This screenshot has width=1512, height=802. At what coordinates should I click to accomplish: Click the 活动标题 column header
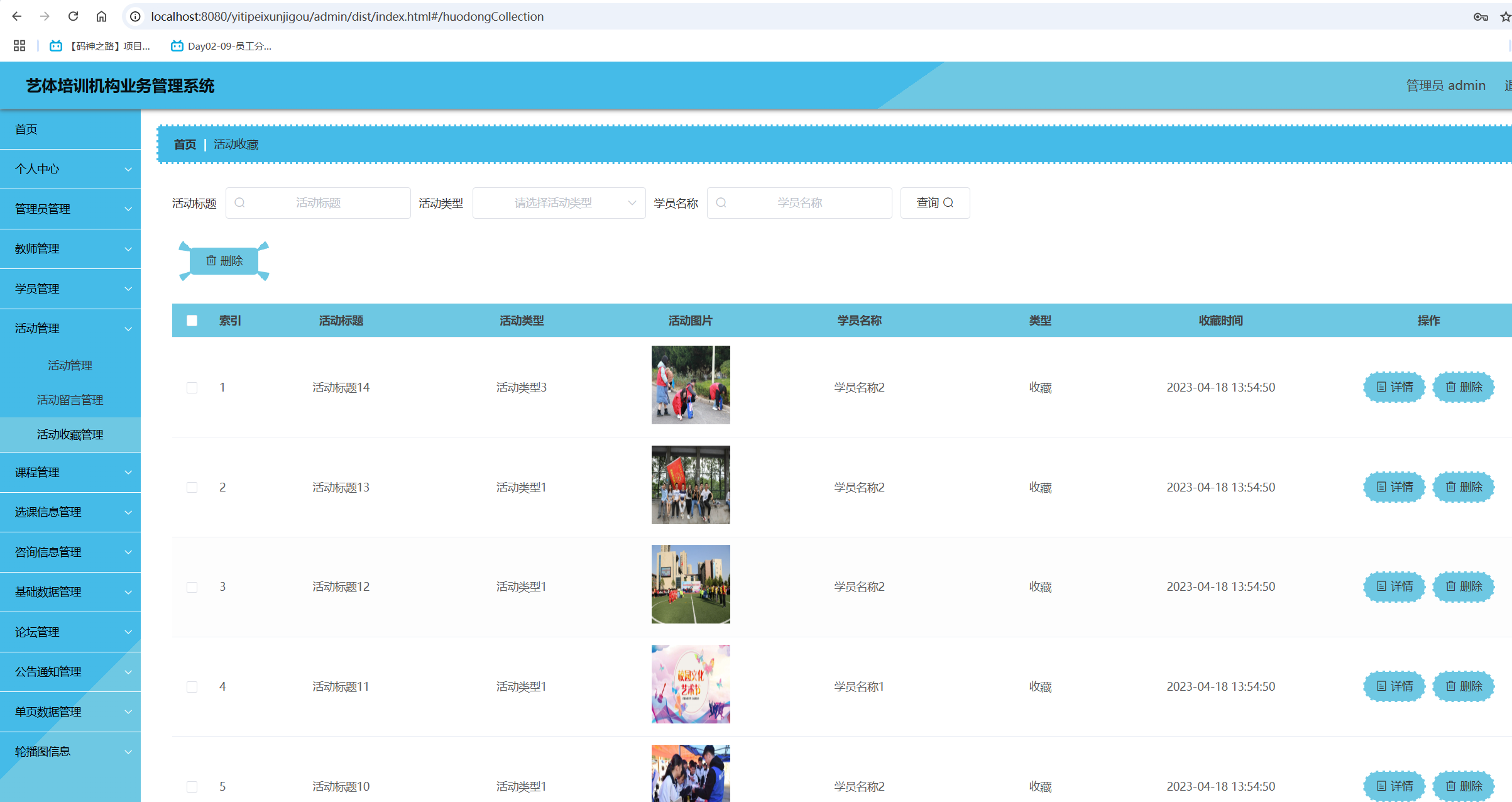(x=341, y=321)
